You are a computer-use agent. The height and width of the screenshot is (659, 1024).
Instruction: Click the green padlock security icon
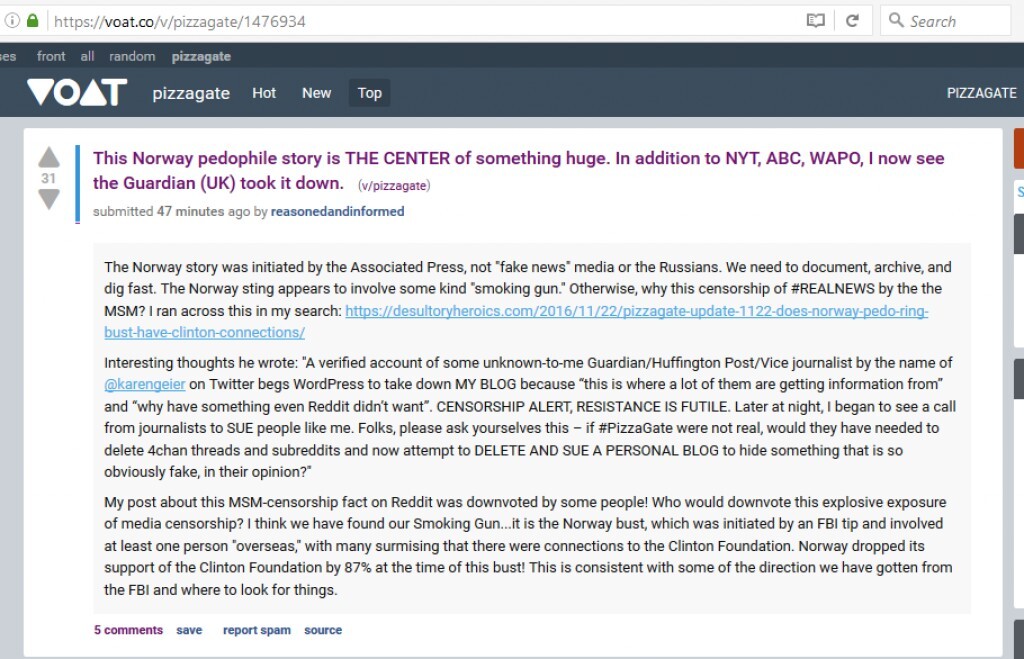pyautogui.click(x=33, y=21)
